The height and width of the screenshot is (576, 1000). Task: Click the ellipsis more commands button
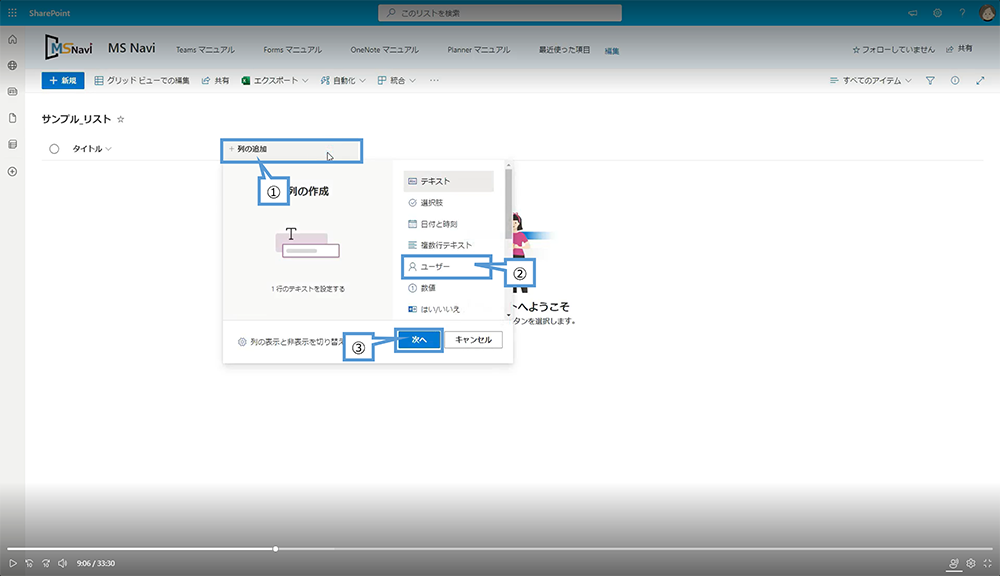pos(434,80)
